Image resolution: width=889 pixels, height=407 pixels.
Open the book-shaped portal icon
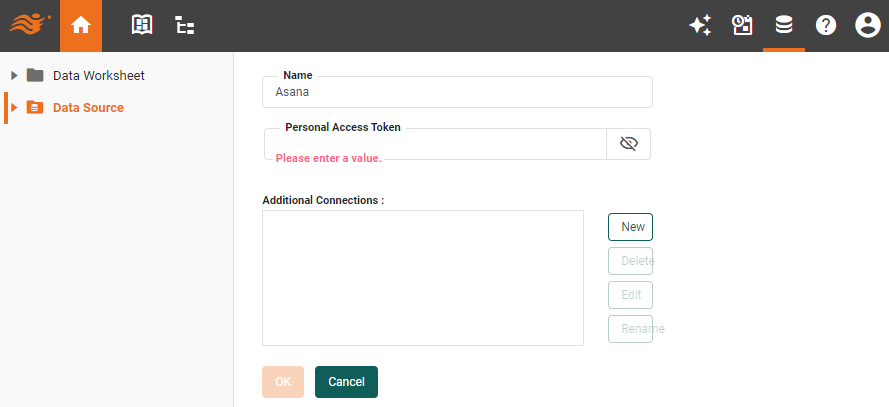pyautogui.click(x=142, y=26)
